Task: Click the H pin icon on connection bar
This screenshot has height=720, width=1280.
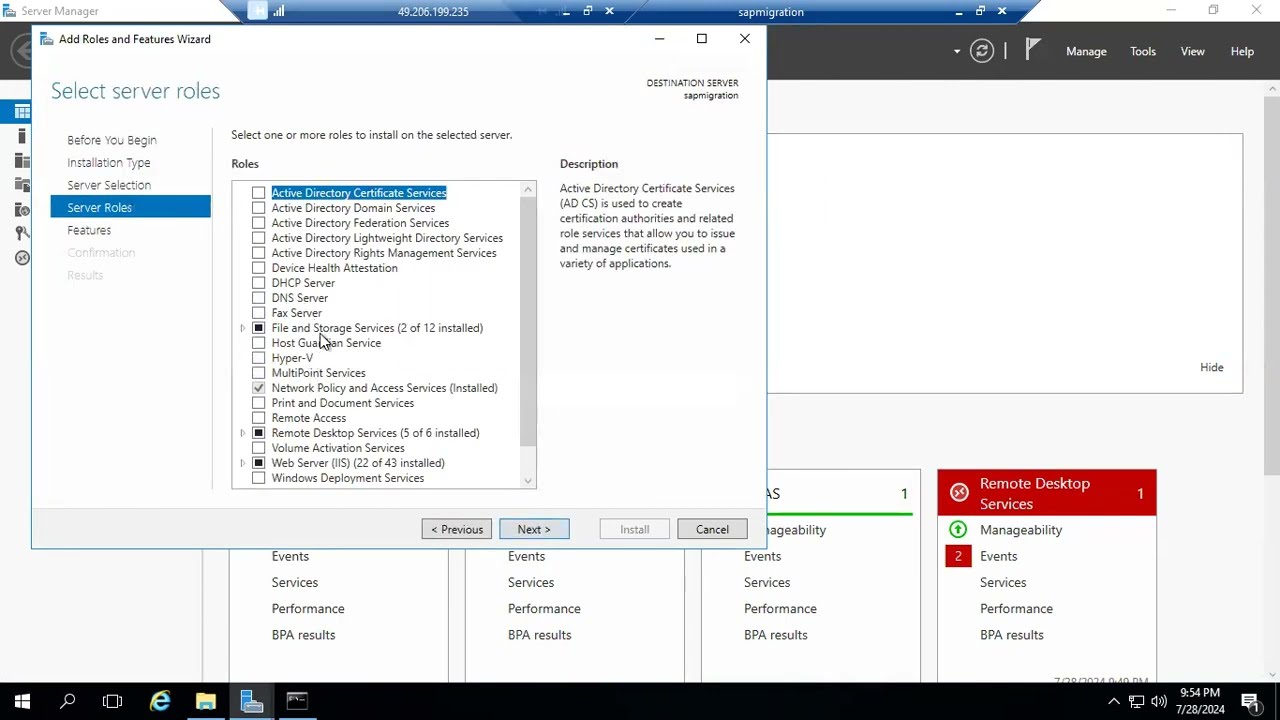Action: tap(258, 11)
